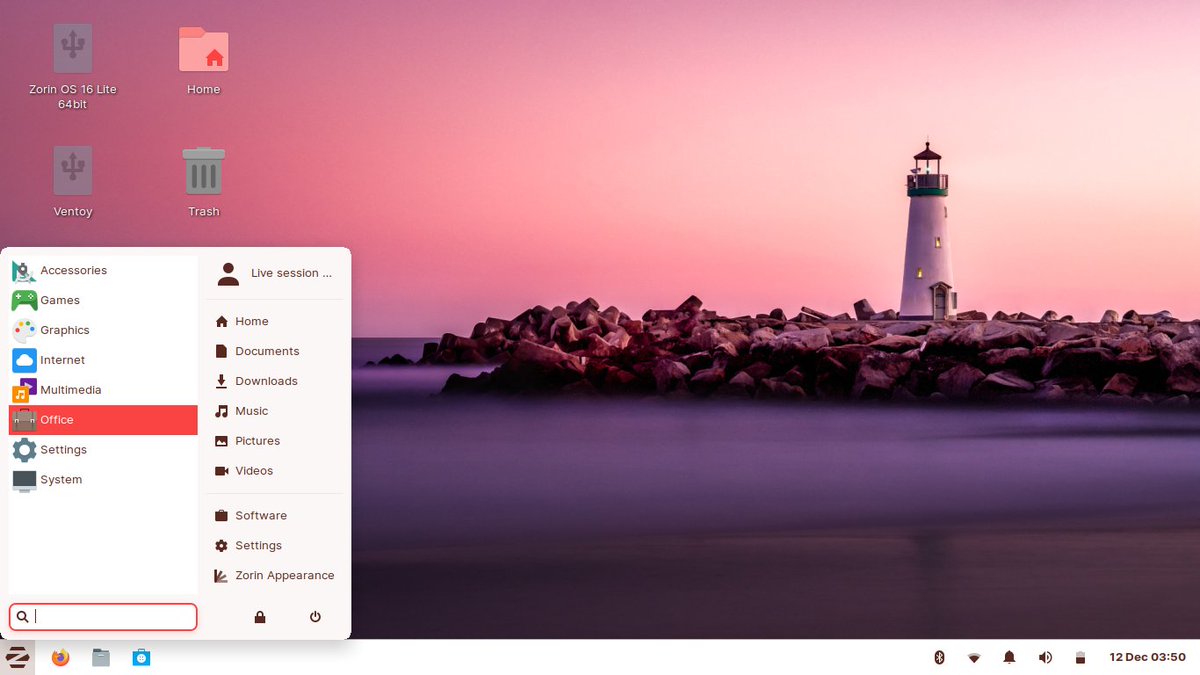1200x675 pixels.
Task: Open the highlighted Office category
Action: [103, 420]
